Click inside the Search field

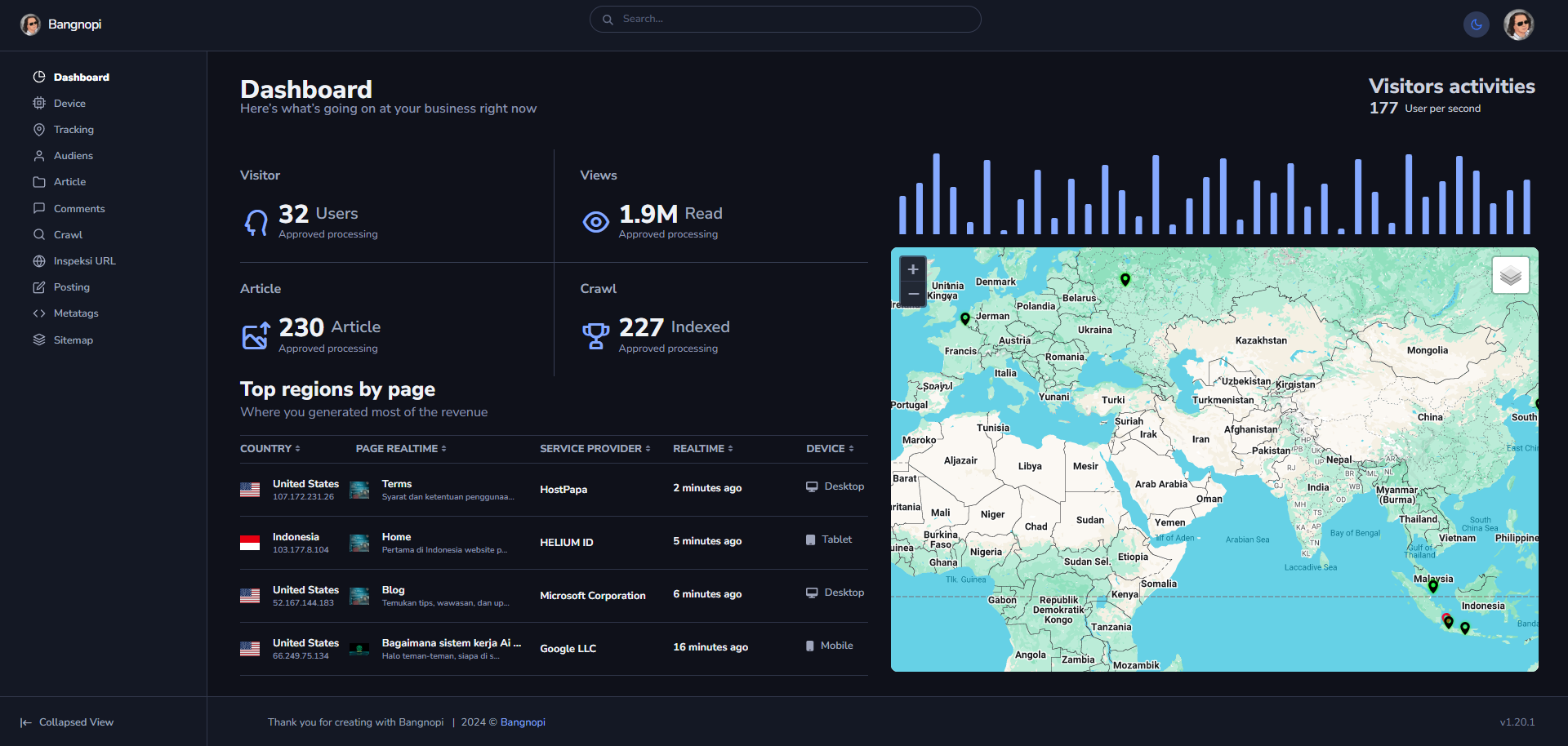pyautogui.click(x=786, y=19)
